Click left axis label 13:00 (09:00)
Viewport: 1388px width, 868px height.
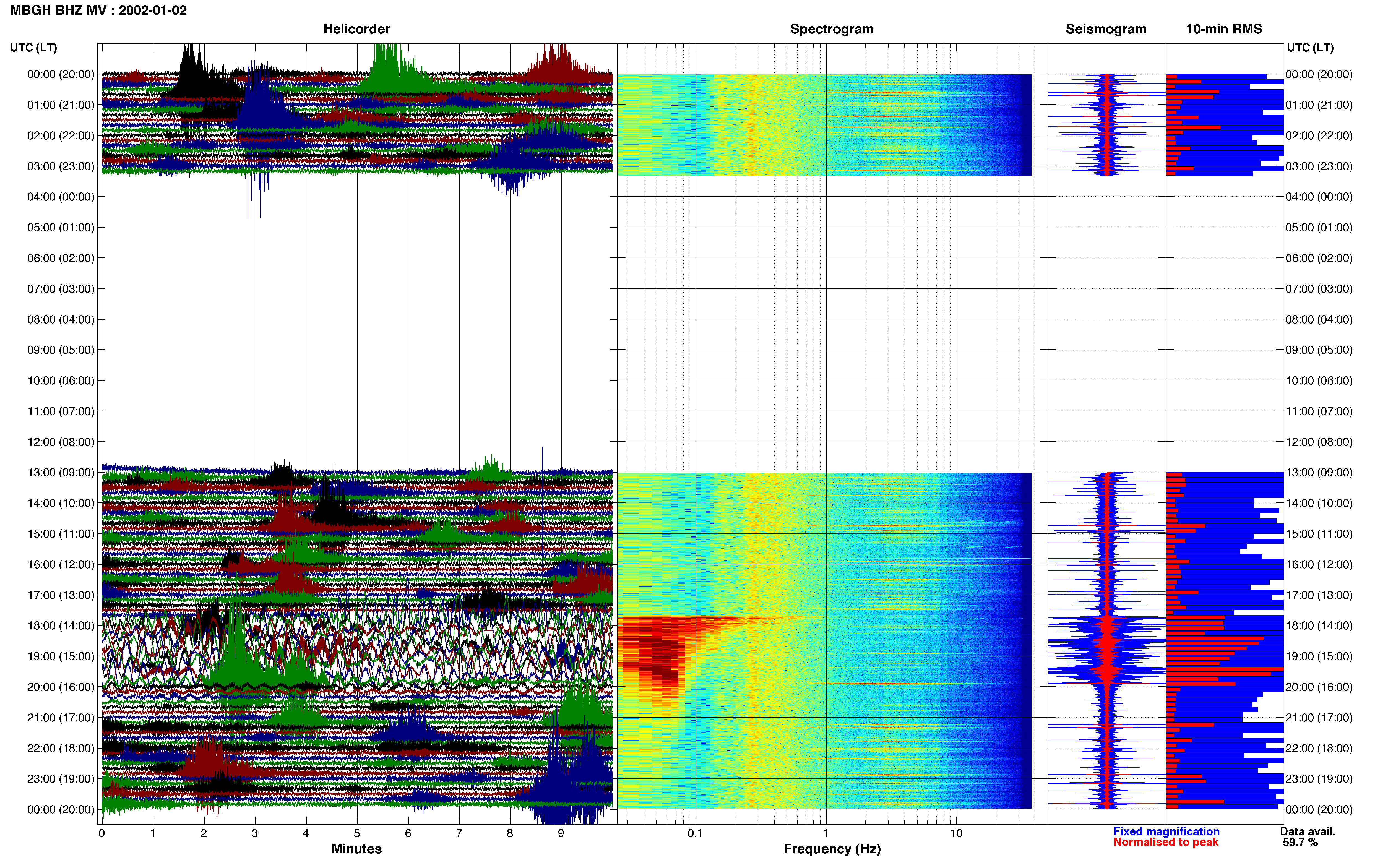[61, 473]
